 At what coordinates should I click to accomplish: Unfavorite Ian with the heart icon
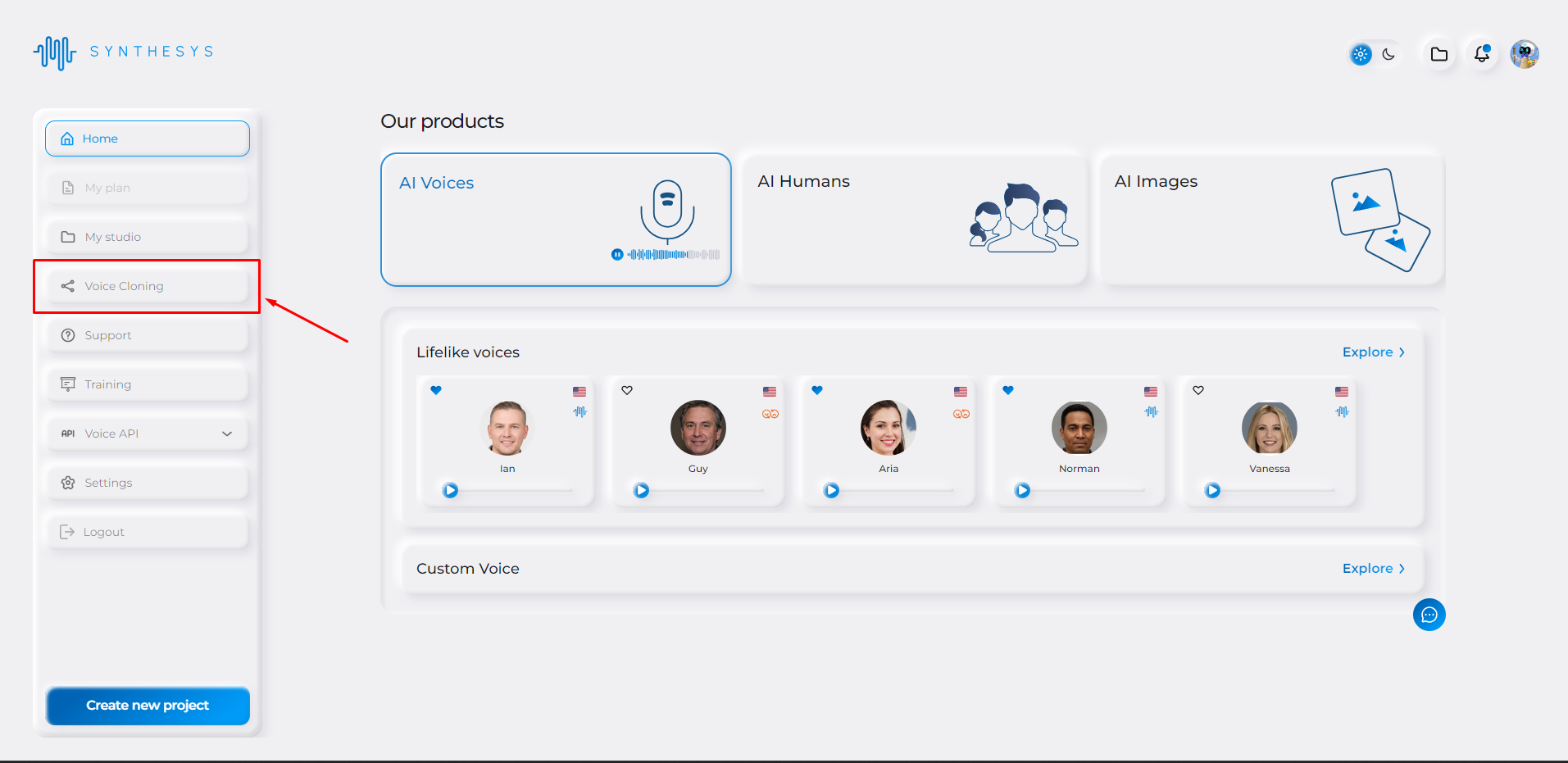click(x=436, y=390)
